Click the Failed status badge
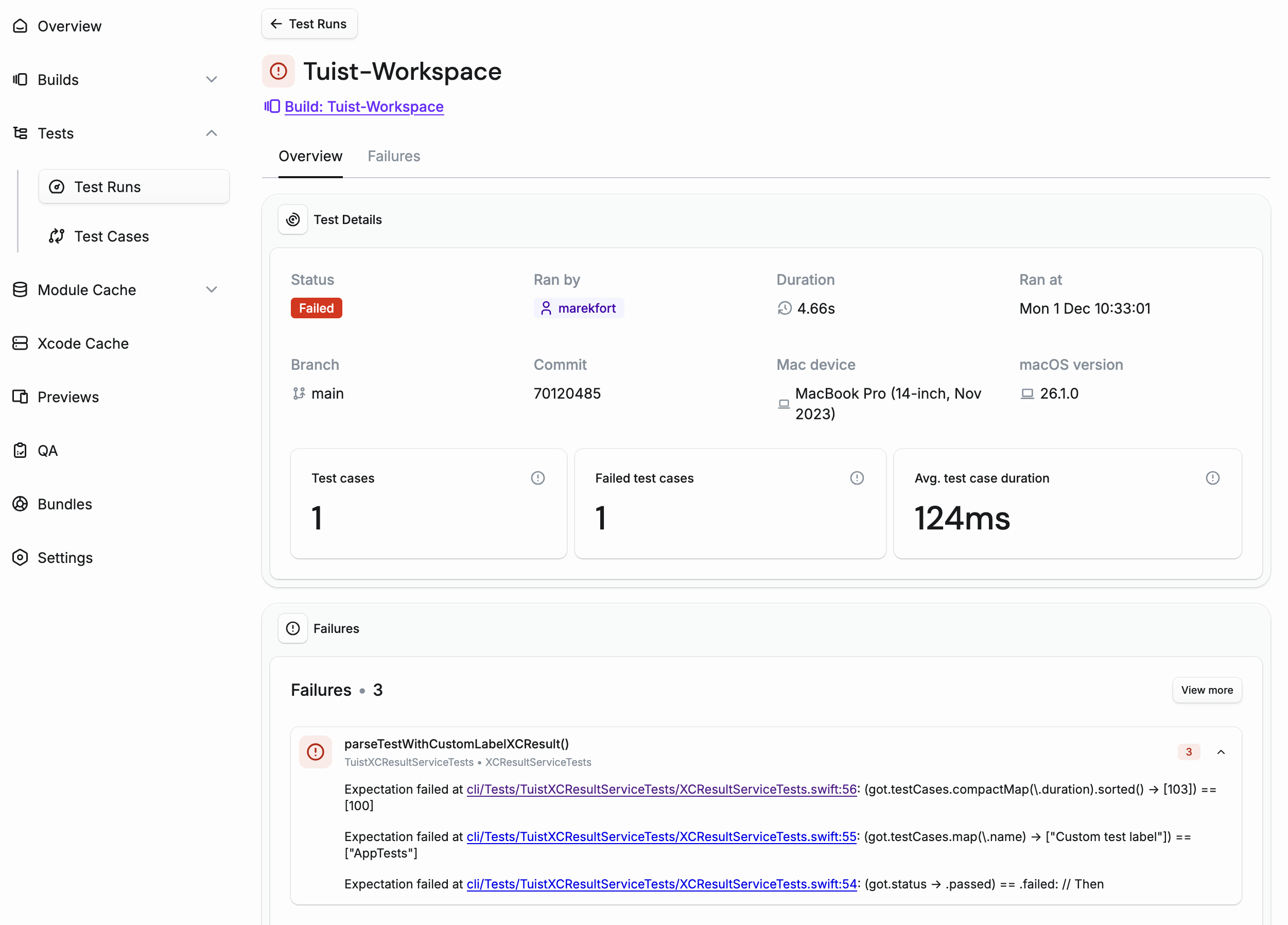The width and height of the screenshot is (1288, 925). [316, 307]
